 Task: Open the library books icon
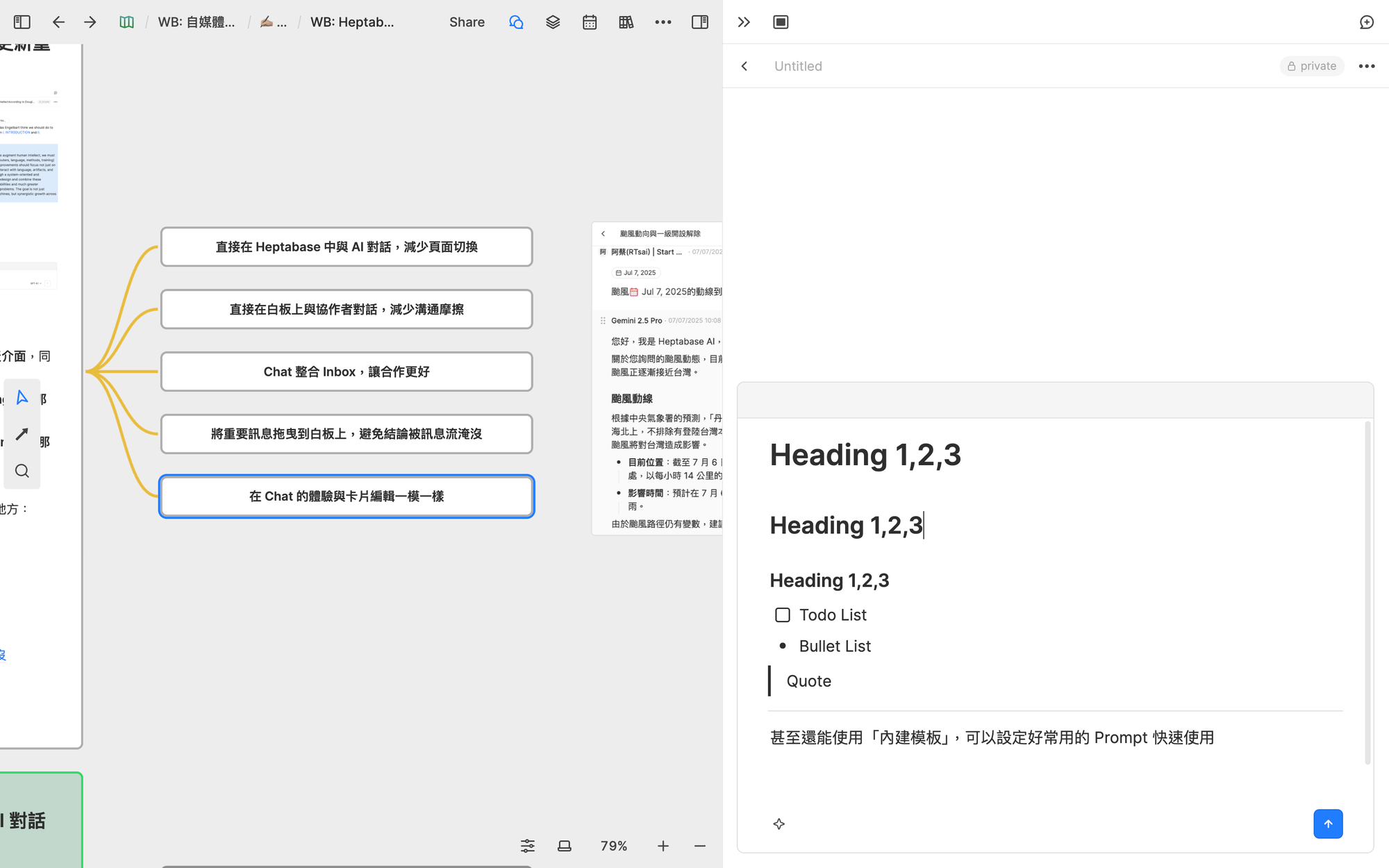pyautogui.click(x=626, y=22)
